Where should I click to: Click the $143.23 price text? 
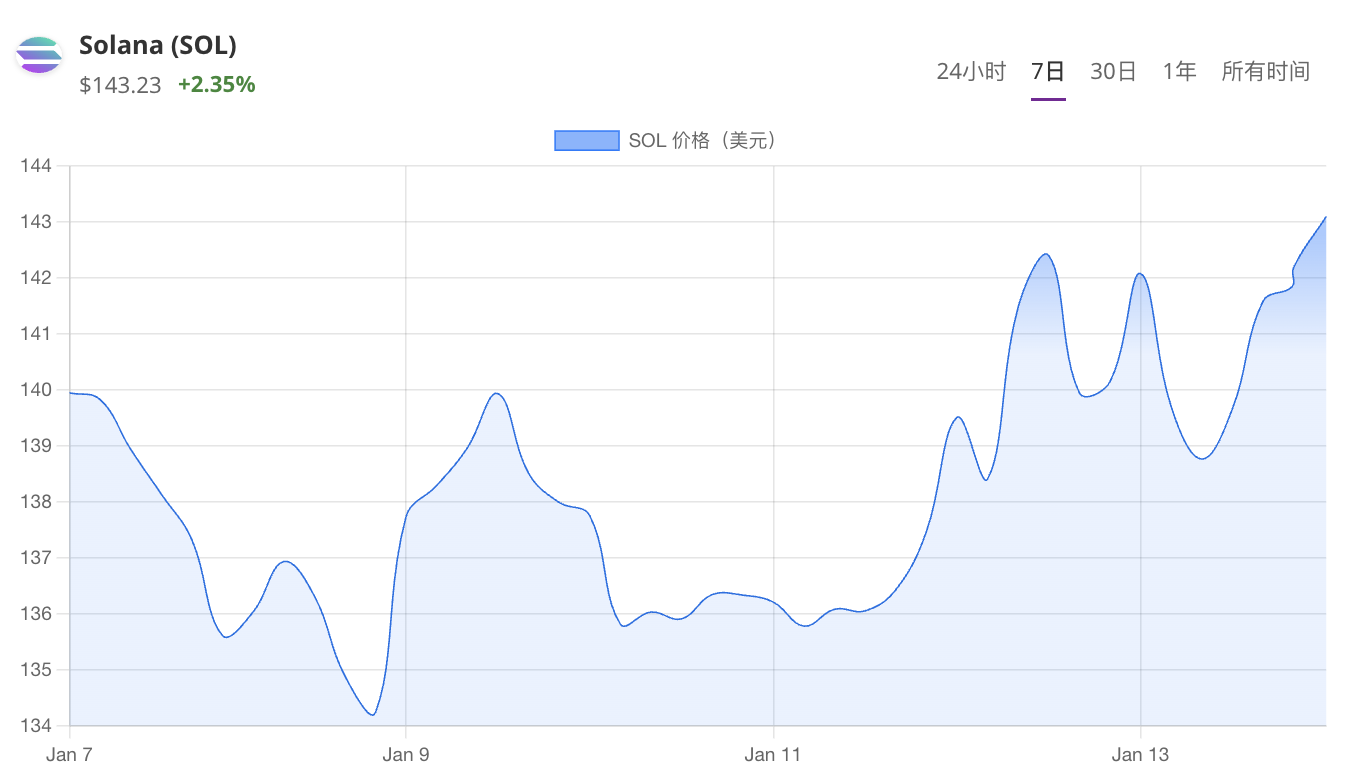coord(120,85)
